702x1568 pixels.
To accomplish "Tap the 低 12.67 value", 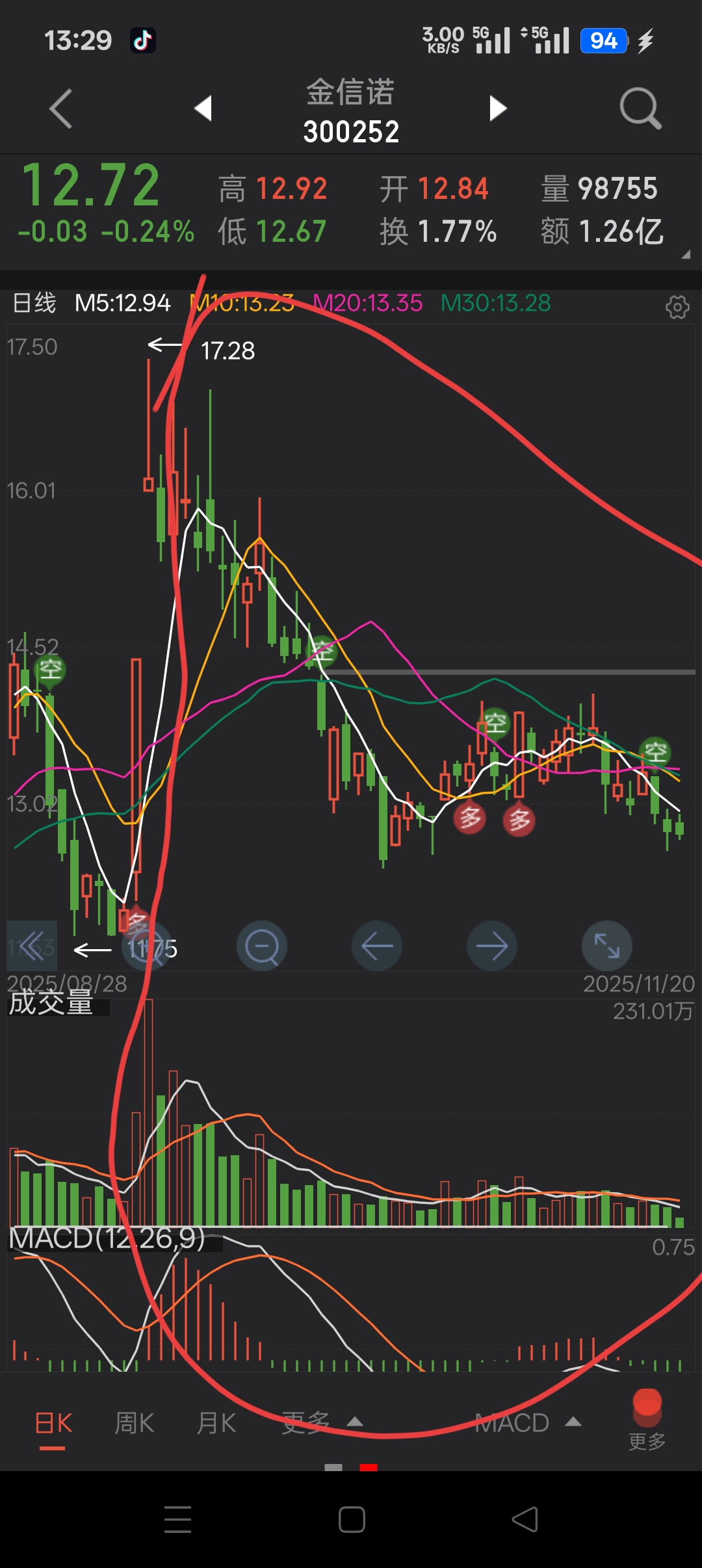I will click(272, 231).
